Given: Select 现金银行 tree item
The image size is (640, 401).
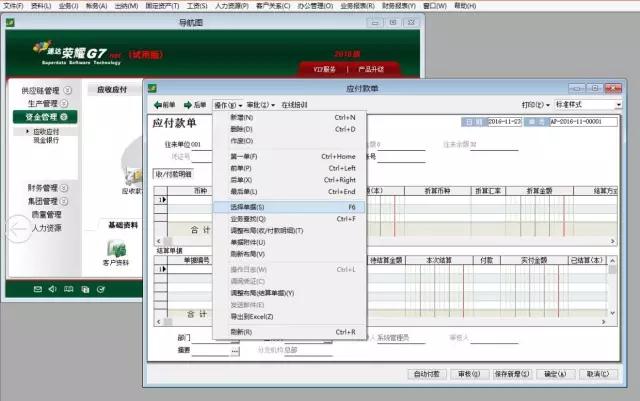Looking at the screenshot, I should (x=46, y=140).
